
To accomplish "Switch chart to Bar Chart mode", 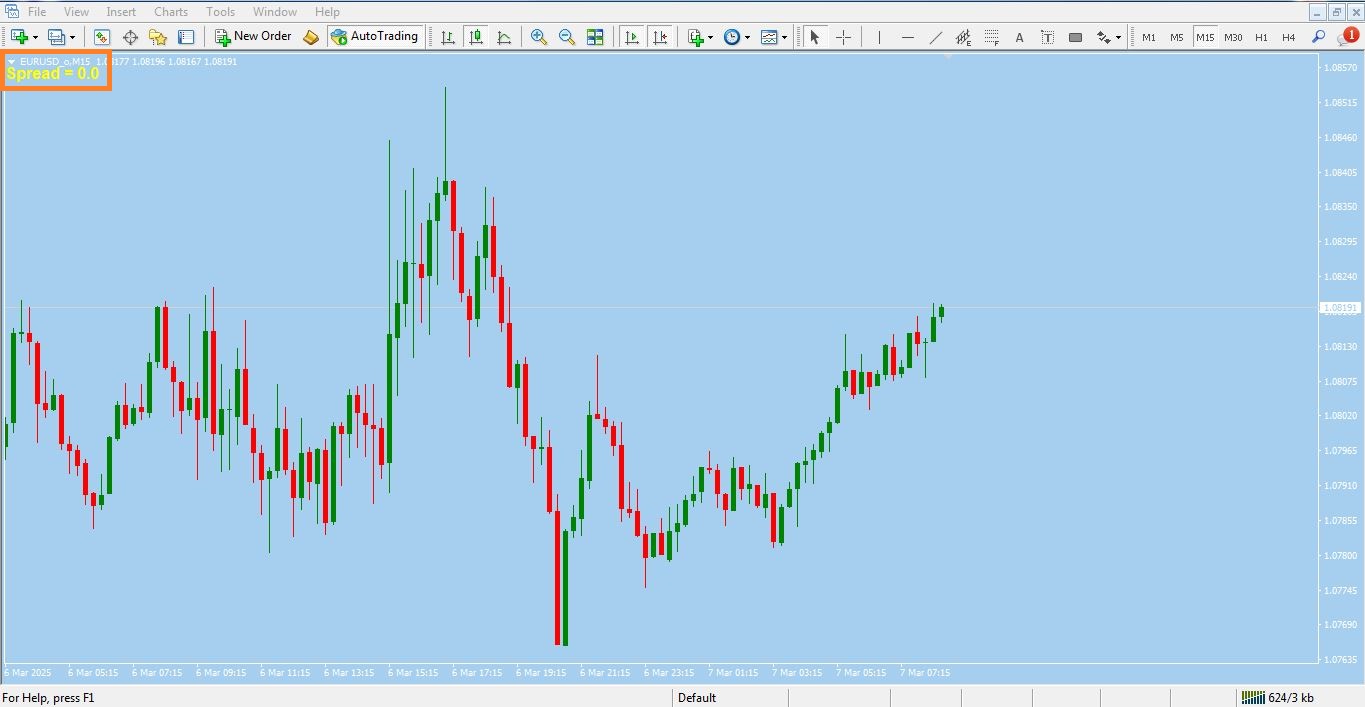I will (448, 37).
